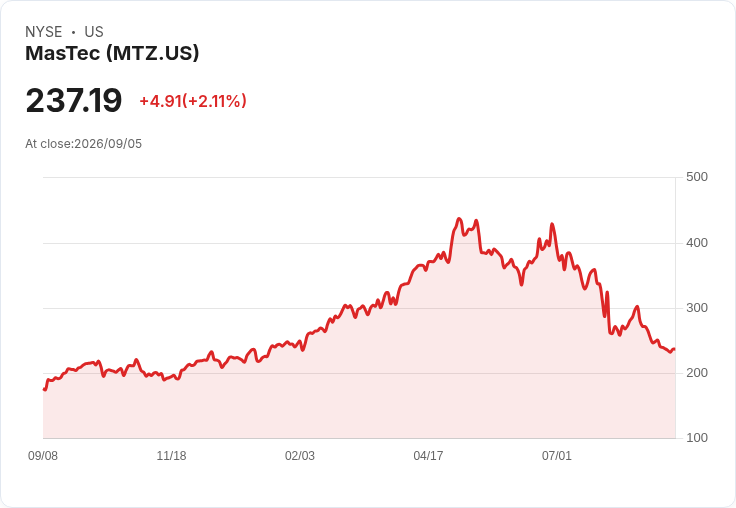Click the NYSE exchange label
This screenshot has height=508, width=736.
point(44,32)
